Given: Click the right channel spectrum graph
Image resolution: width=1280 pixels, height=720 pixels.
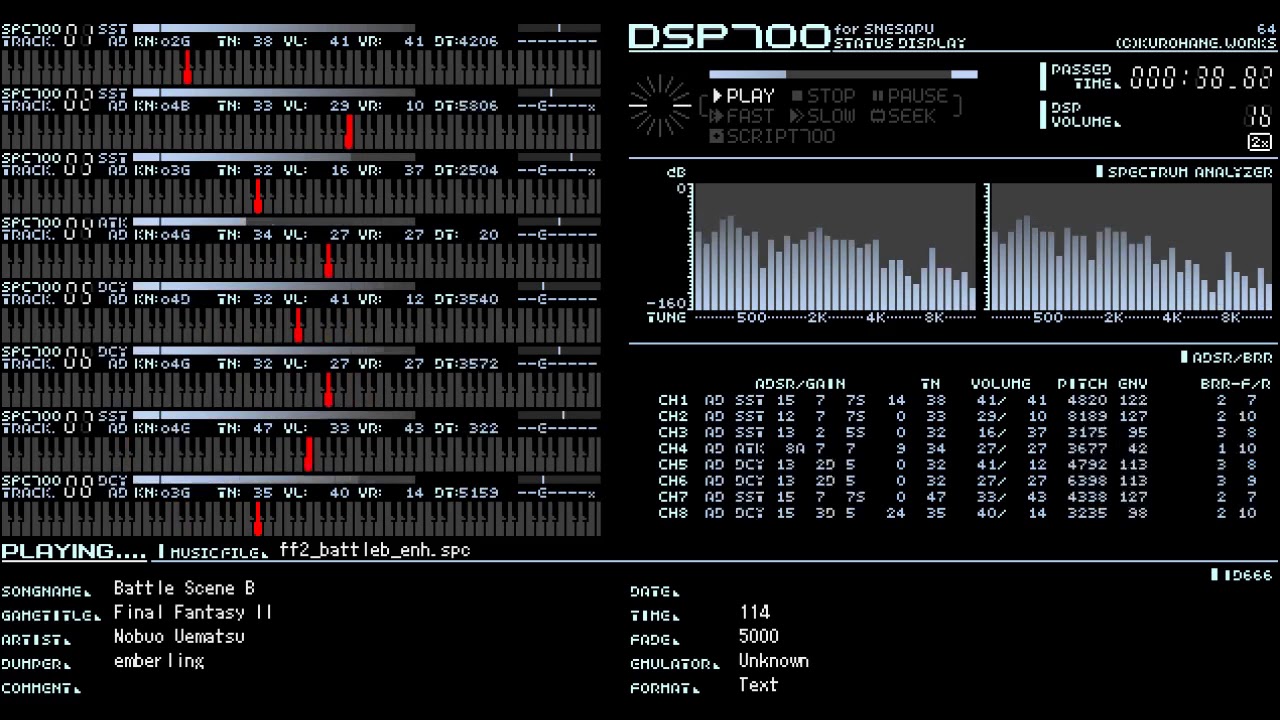Looking at the screenshot, I should coord(1130,247).
